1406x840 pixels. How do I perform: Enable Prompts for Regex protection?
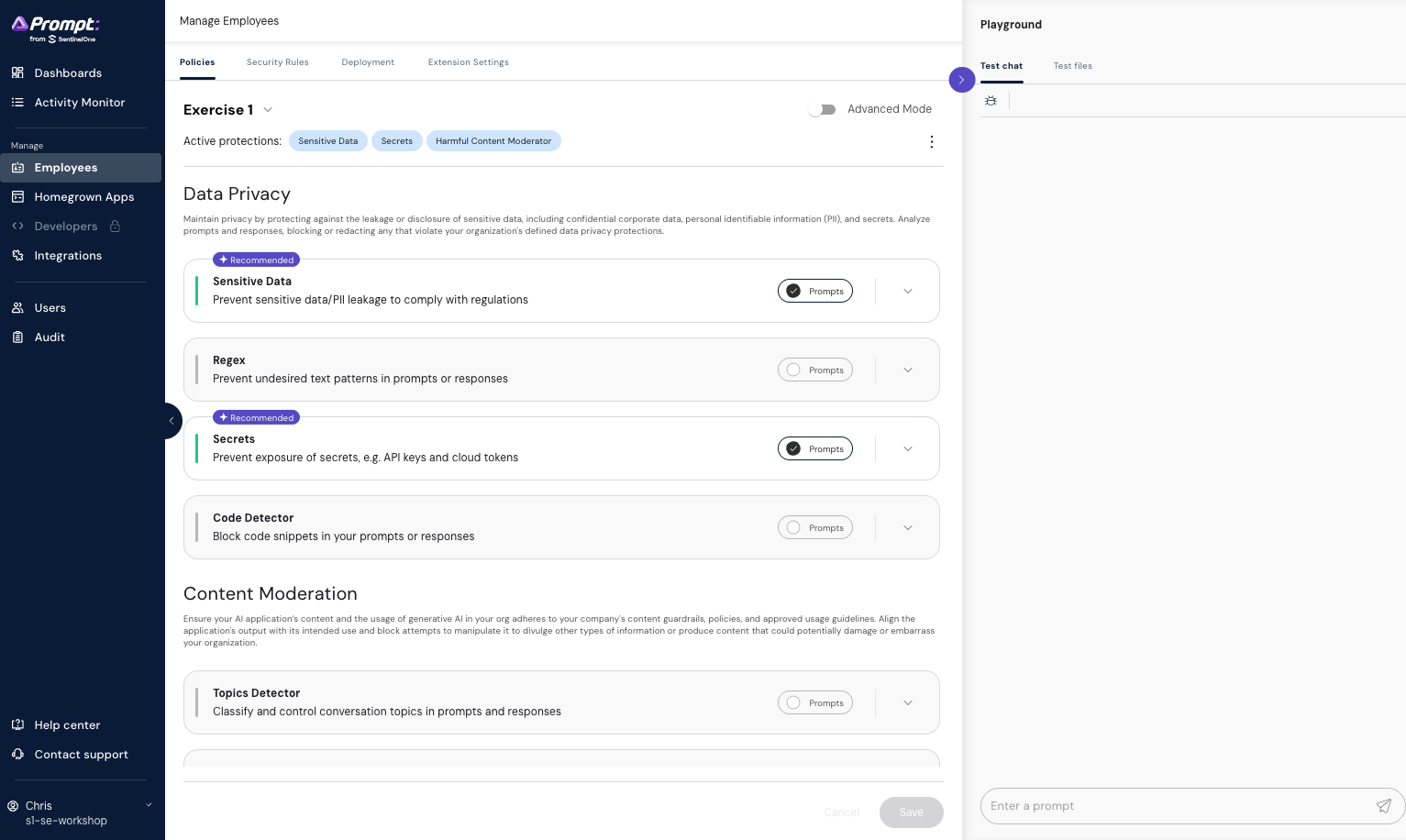point(814,370)
